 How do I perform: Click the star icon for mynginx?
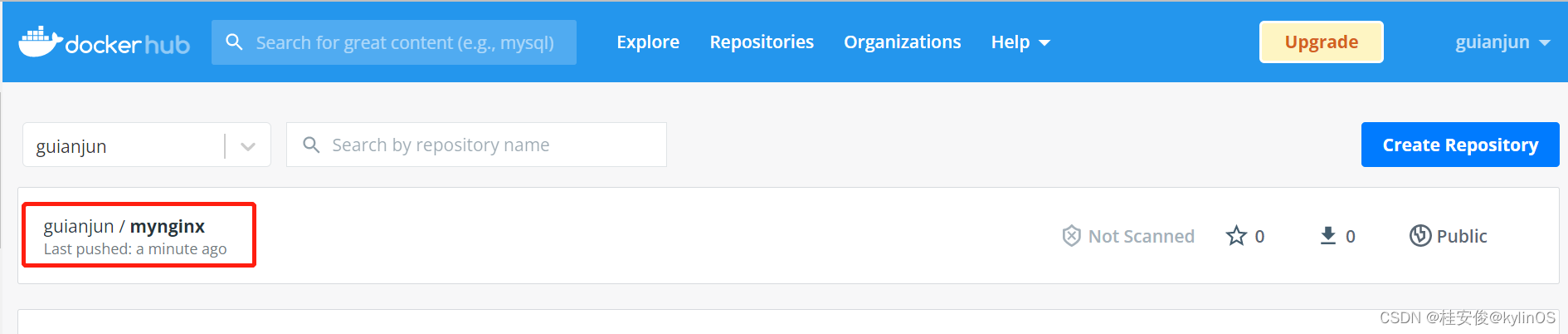1236,236
